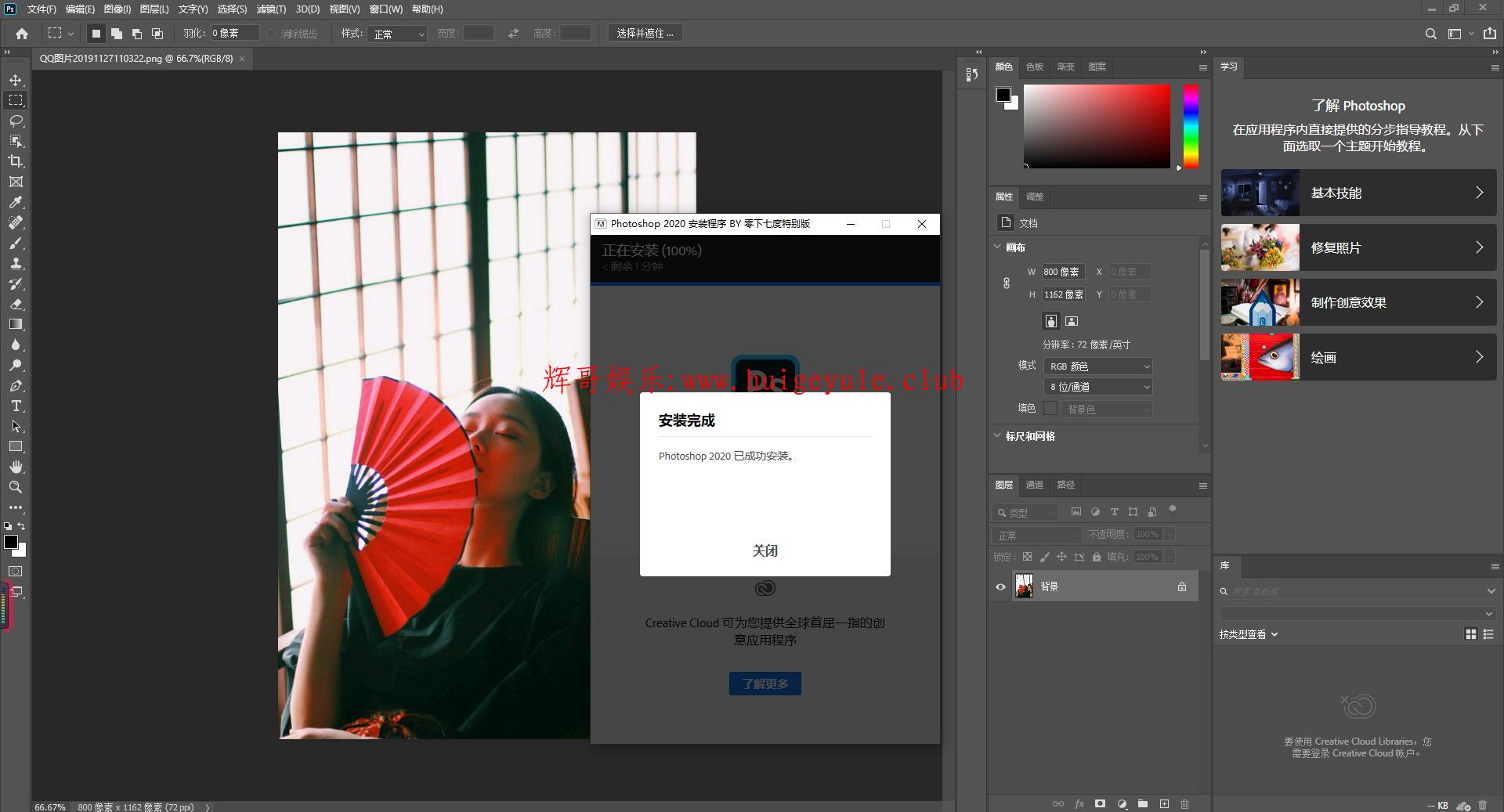Open the 滤镜(T) menu
The width and height of the screenshot is (1504, 812).
[271, 9]
